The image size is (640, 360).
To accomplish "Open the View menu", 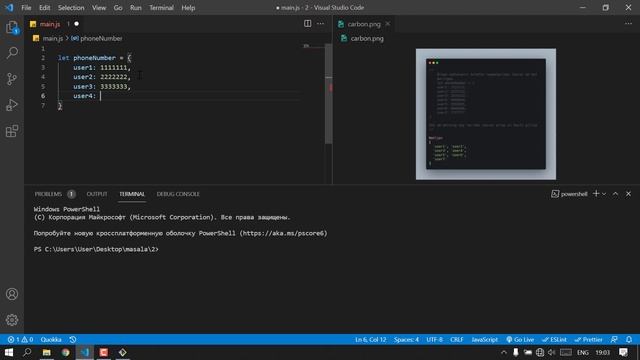I will click(x=99, y=8).
